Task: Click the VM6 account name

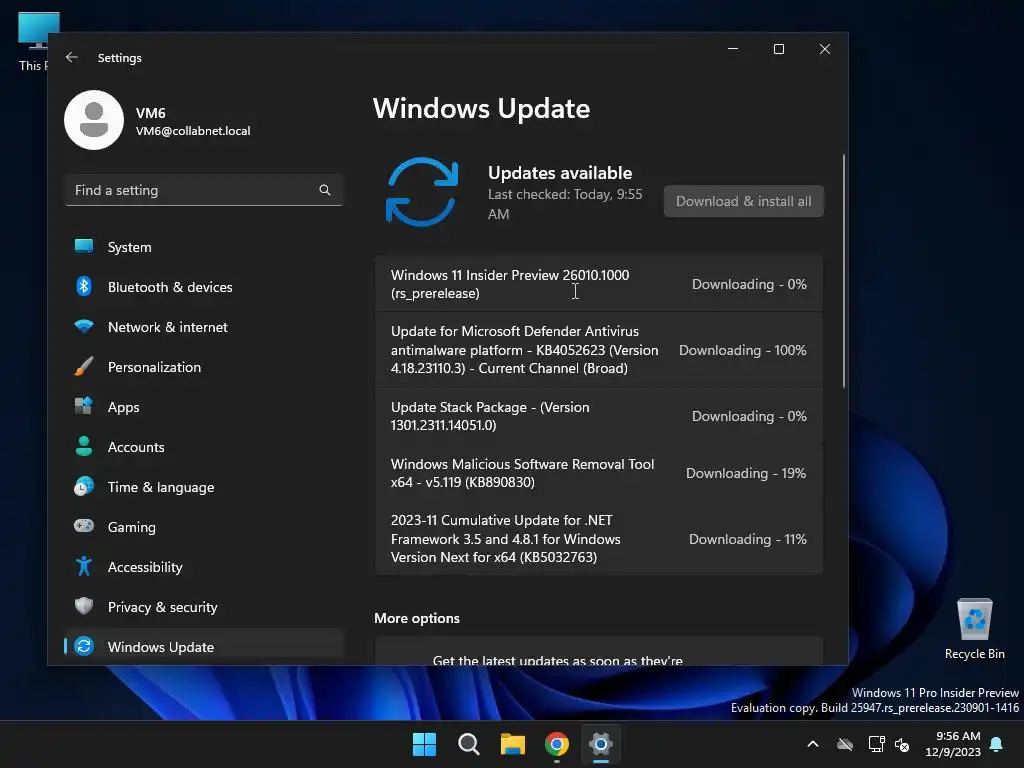Action: (x=151, y=113)
